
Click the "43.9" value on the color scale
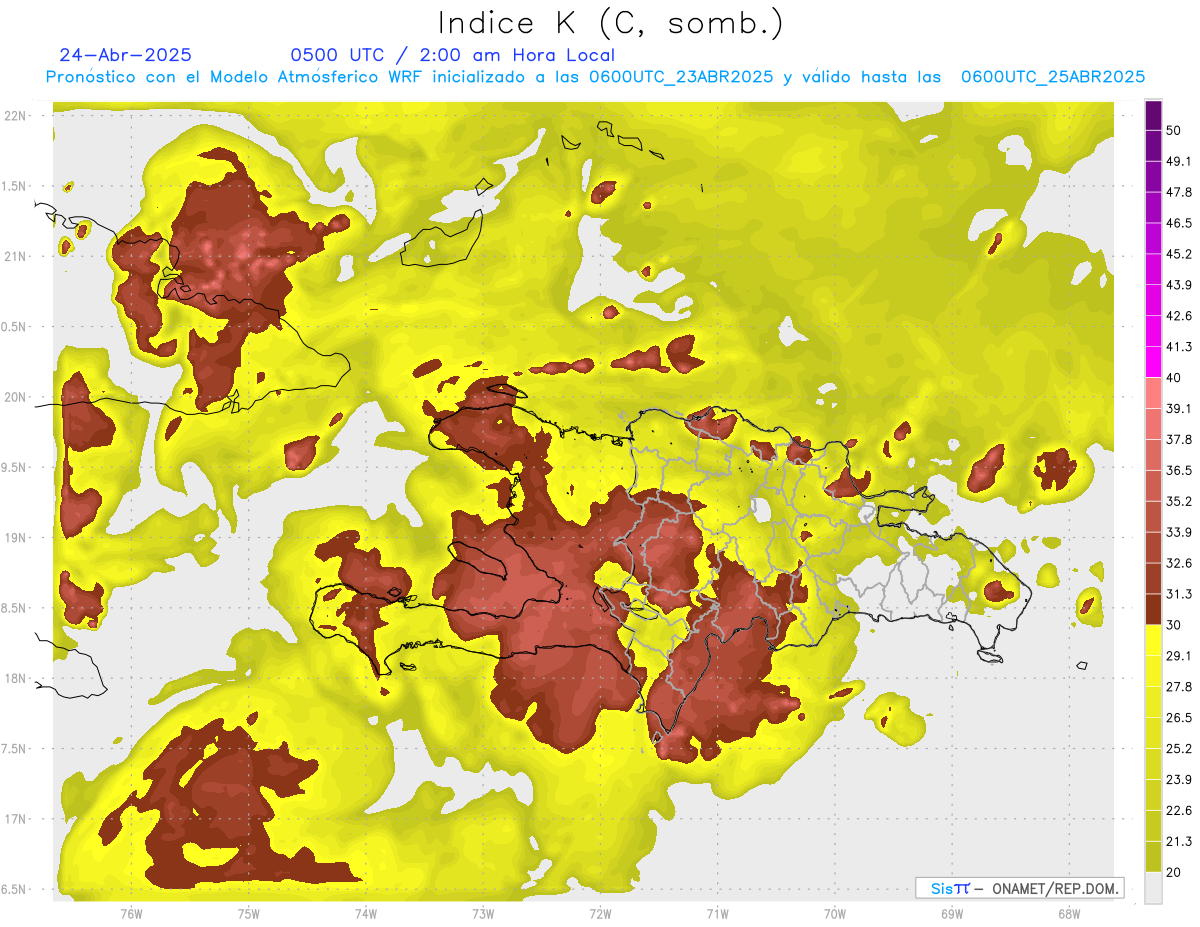coord(1179,285)
